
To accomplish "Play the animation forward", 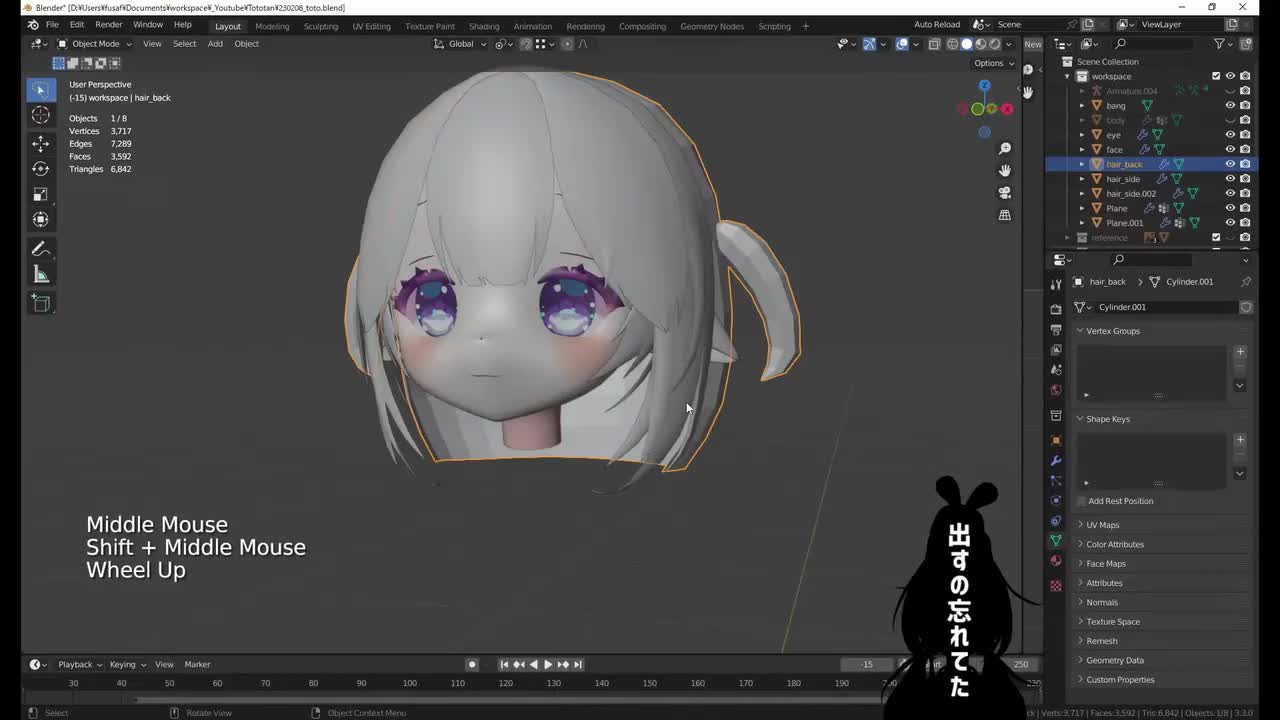I will (548, 665).
